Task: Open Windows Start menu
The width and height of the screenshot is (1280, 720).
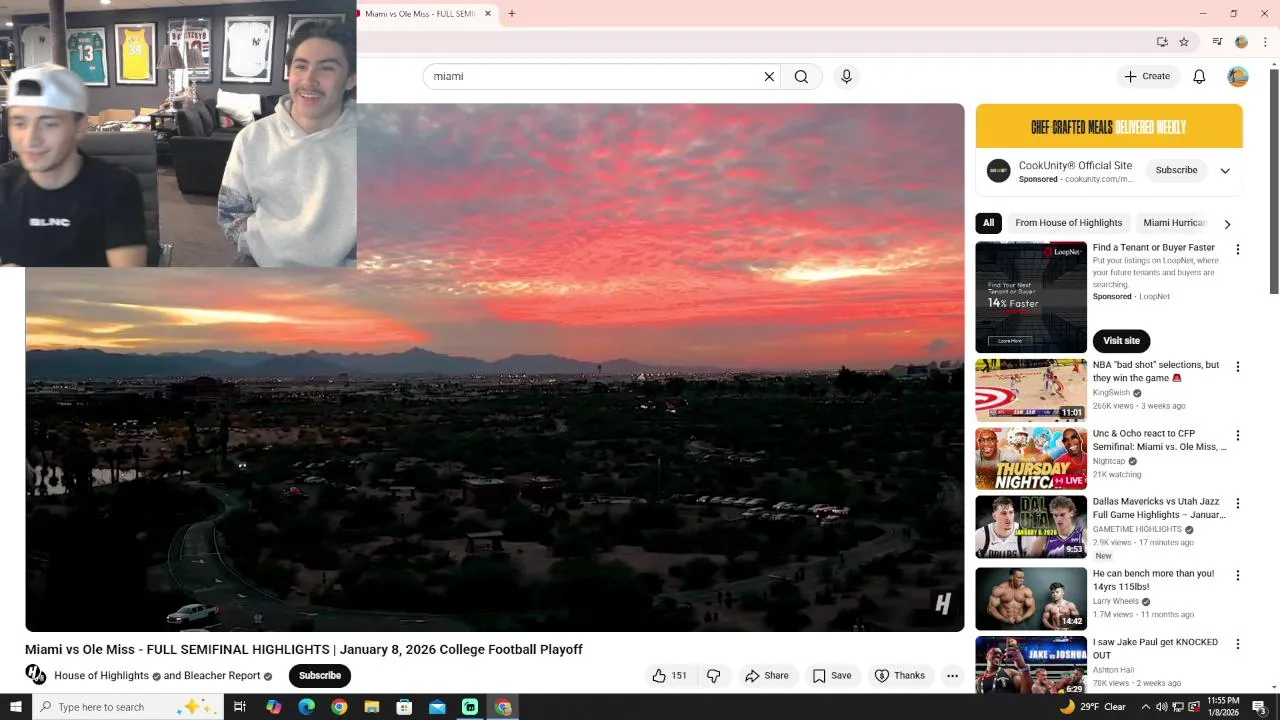Action: pyautogui.click(x=15, y=707)
